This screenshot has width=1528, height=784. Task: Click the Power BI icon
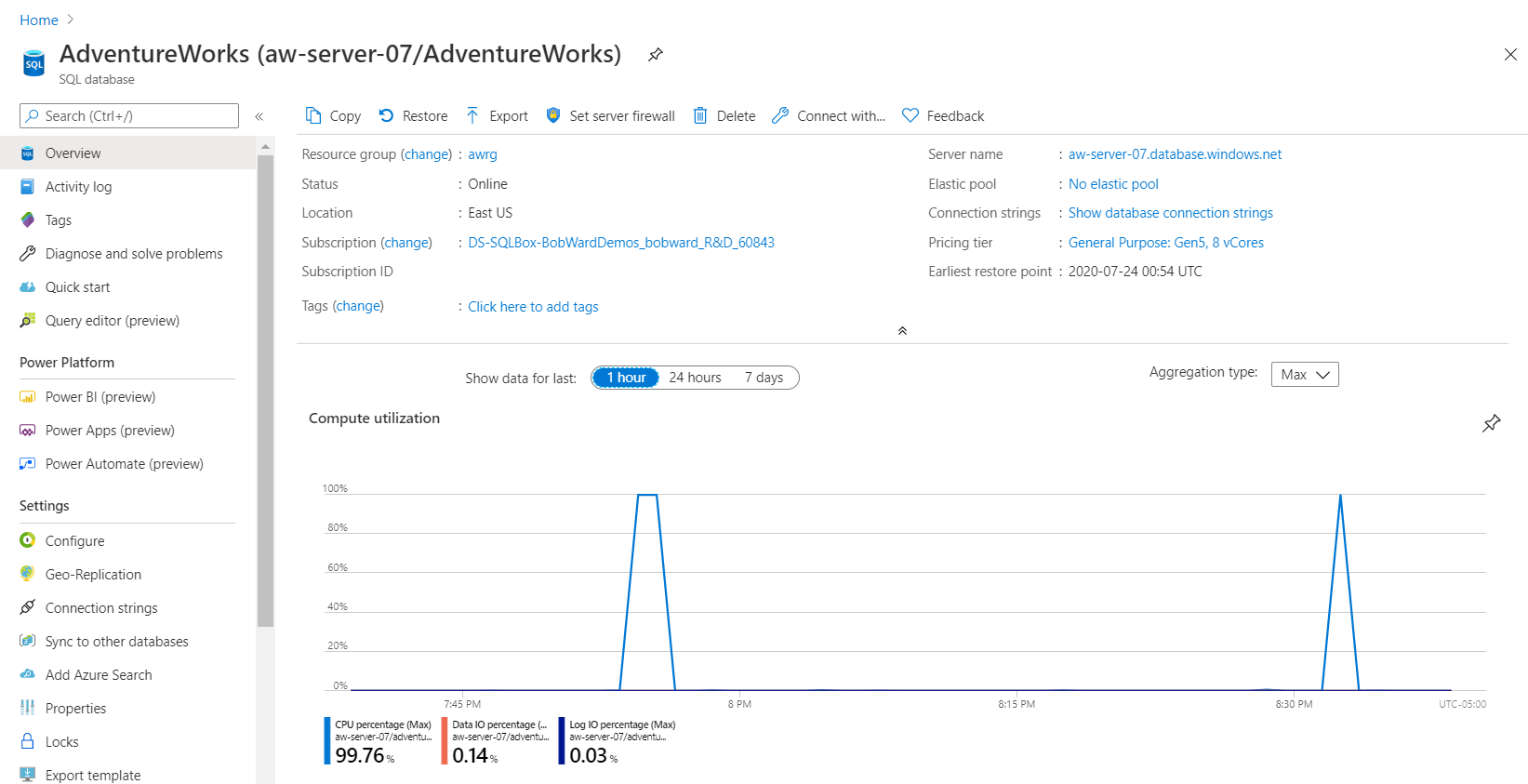[x=28, y=396]
